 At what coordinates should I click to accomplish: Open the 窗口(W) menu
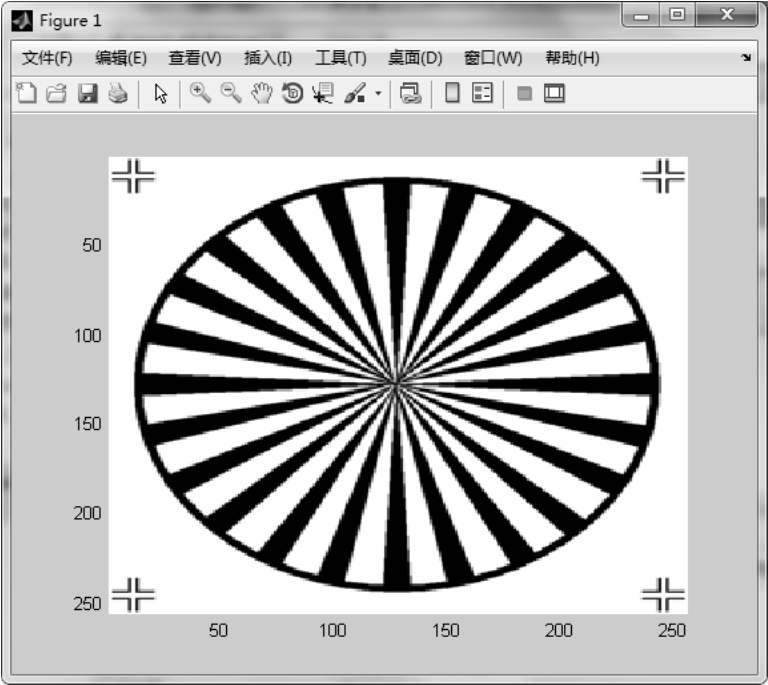coord(493,58)
